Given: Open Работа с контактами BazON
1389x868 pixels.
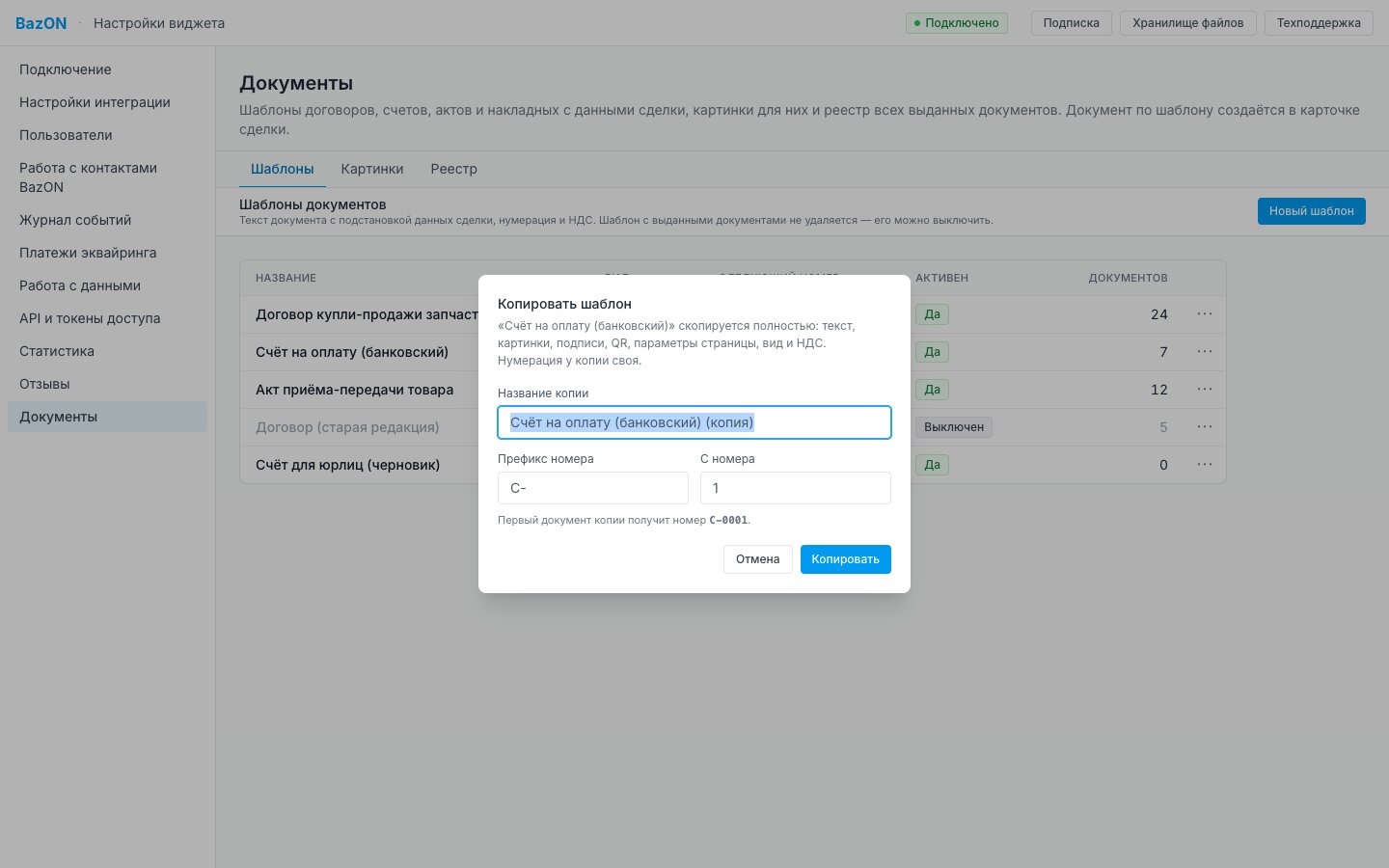Looking at the screenshot, I should [x=107, y=177].
